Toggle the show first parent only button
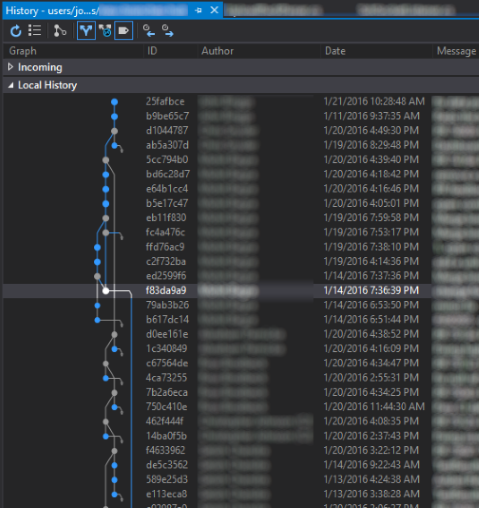 pos(86,31)
